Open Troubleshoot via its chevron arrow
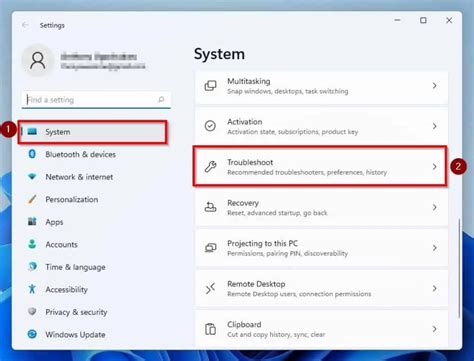The width and height of the screenshot is (474, 361). pos(434,166)
